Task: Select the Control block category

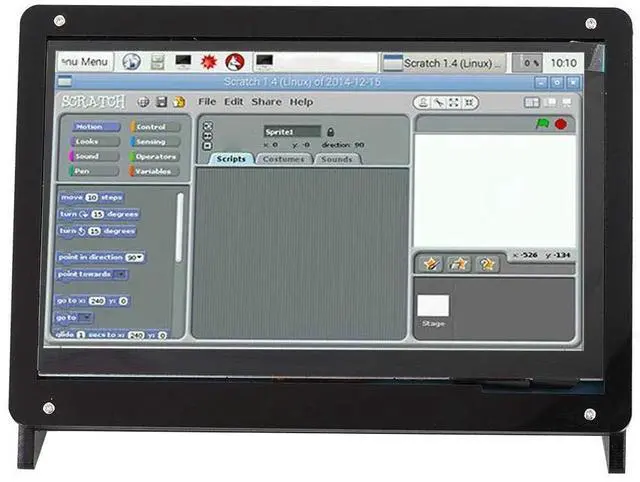Action: pyautogui.click(x=156, y=127)
